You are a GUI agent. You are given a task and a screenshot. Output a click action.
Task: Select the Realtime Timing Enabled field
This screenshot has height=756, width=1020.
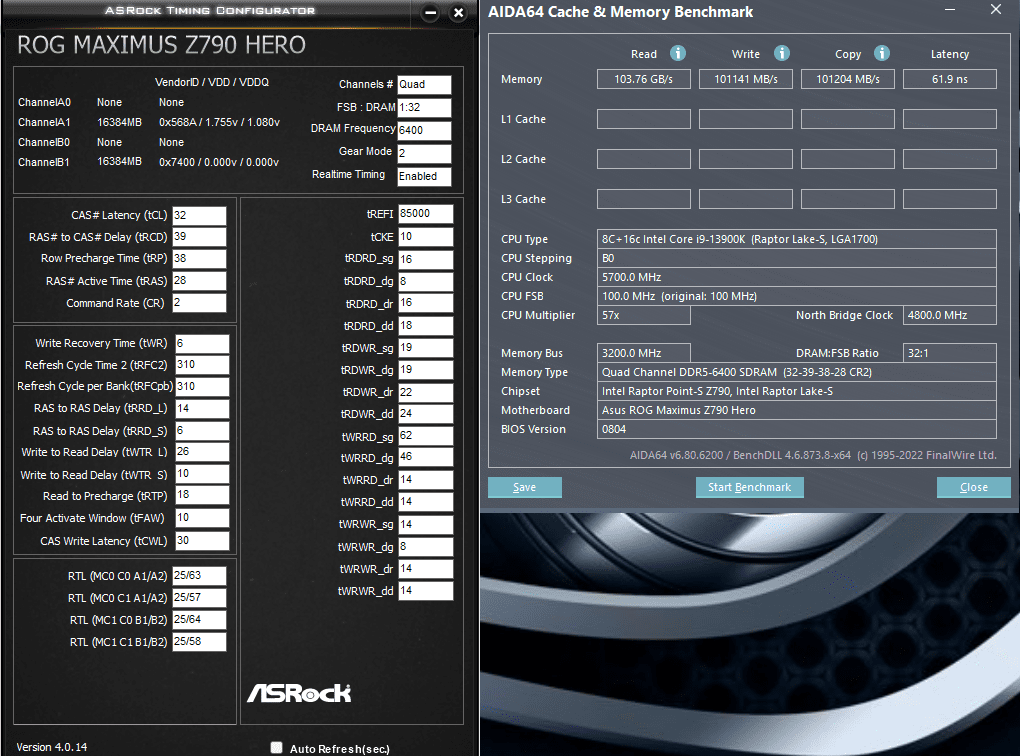point(424,176)
